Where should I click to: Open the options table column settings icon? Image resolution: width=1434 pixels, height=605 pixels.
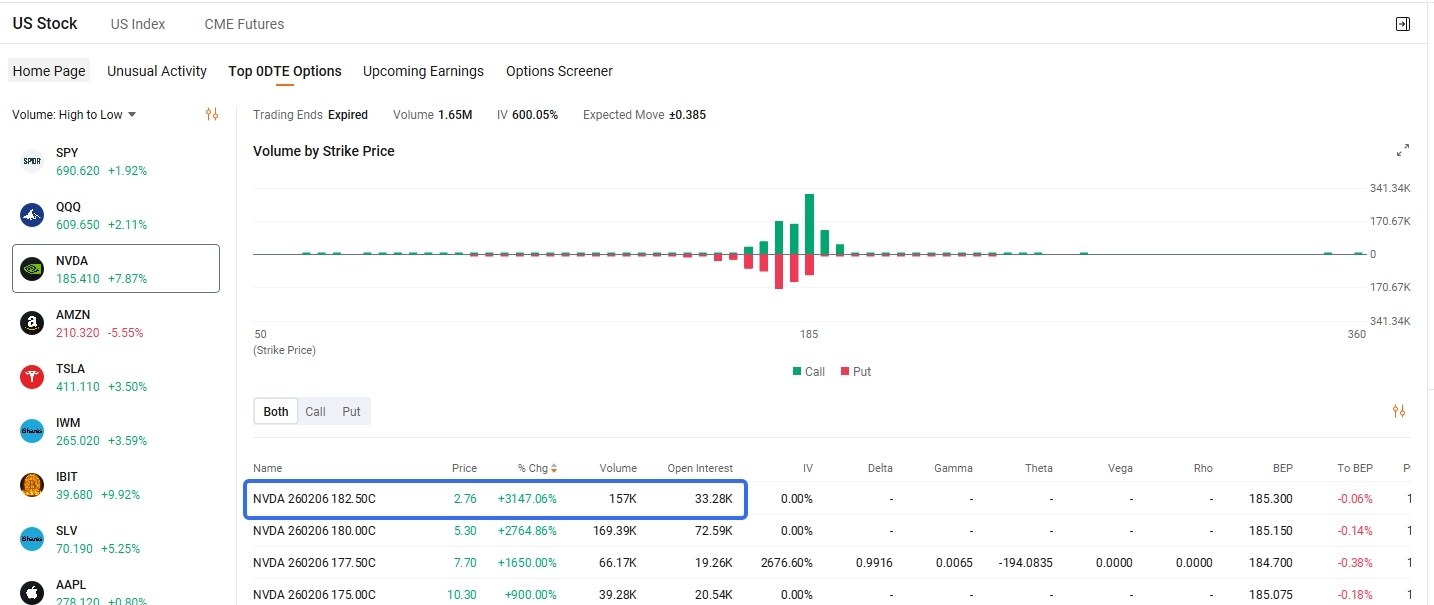pos(1399,411)
